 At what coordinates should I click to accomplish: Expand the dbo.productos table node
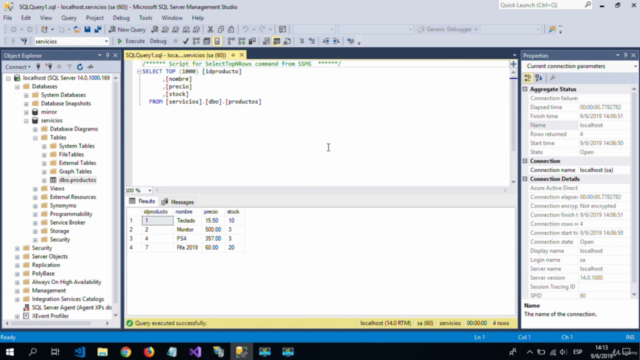pyautogui.click(x=44, y=180)
